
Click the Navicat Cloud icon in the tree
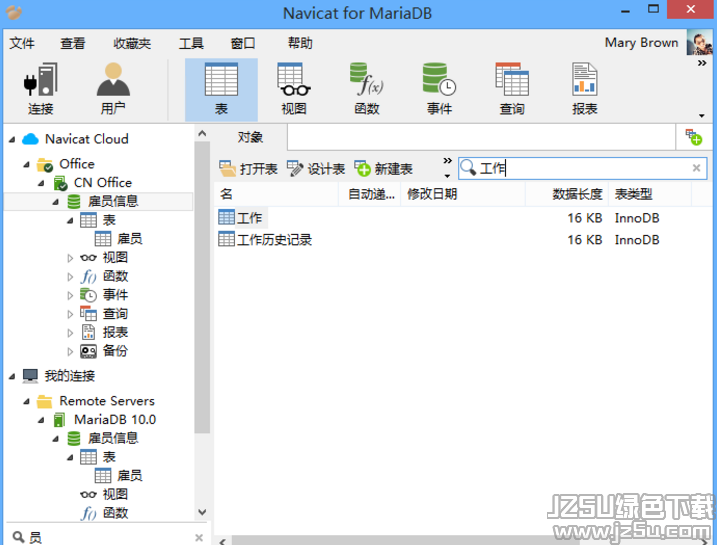point(30,139)
